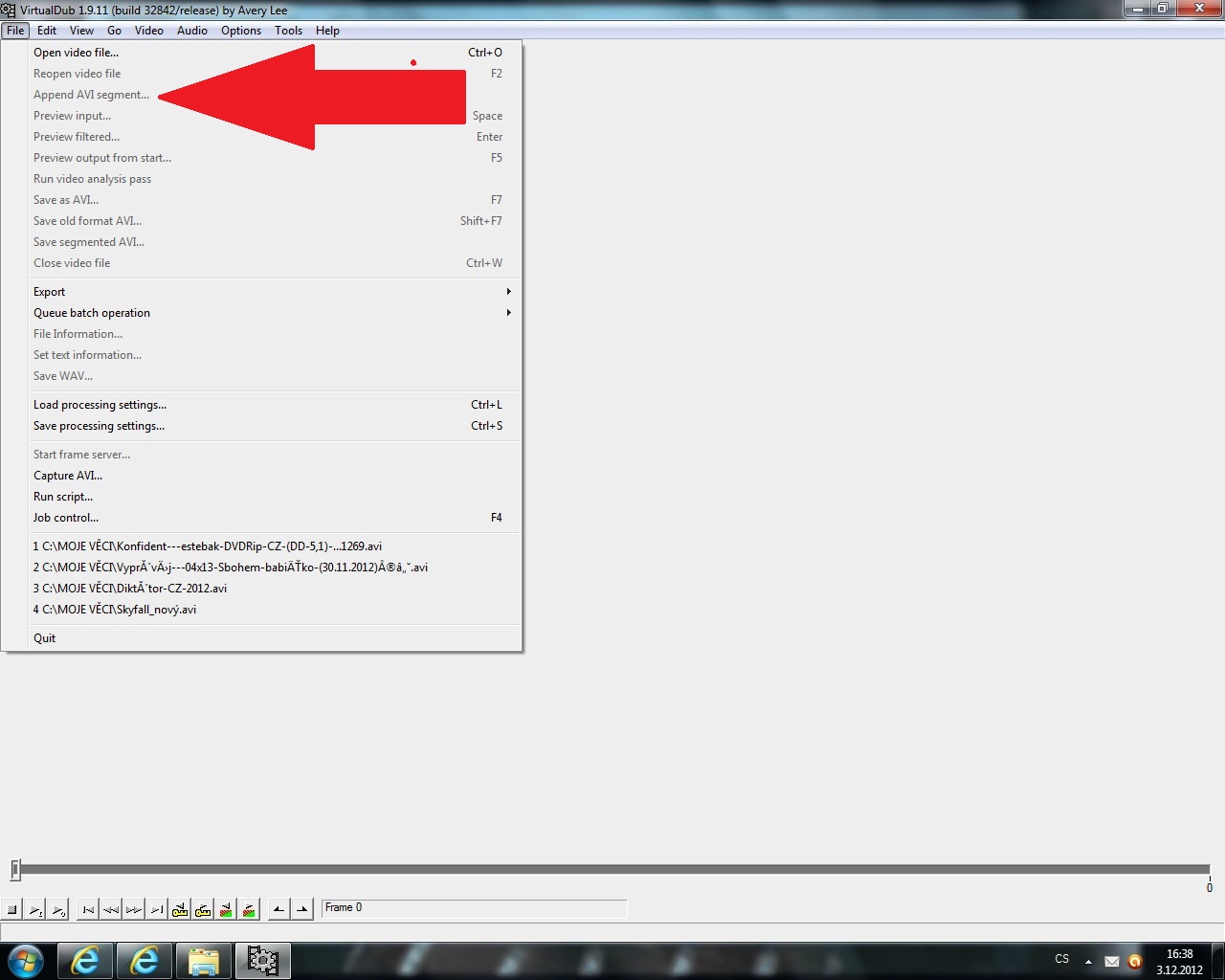Viewport: 1225px width, 980px height.
Task: Click the Stop playback button
Action: [x=12, y=909]
